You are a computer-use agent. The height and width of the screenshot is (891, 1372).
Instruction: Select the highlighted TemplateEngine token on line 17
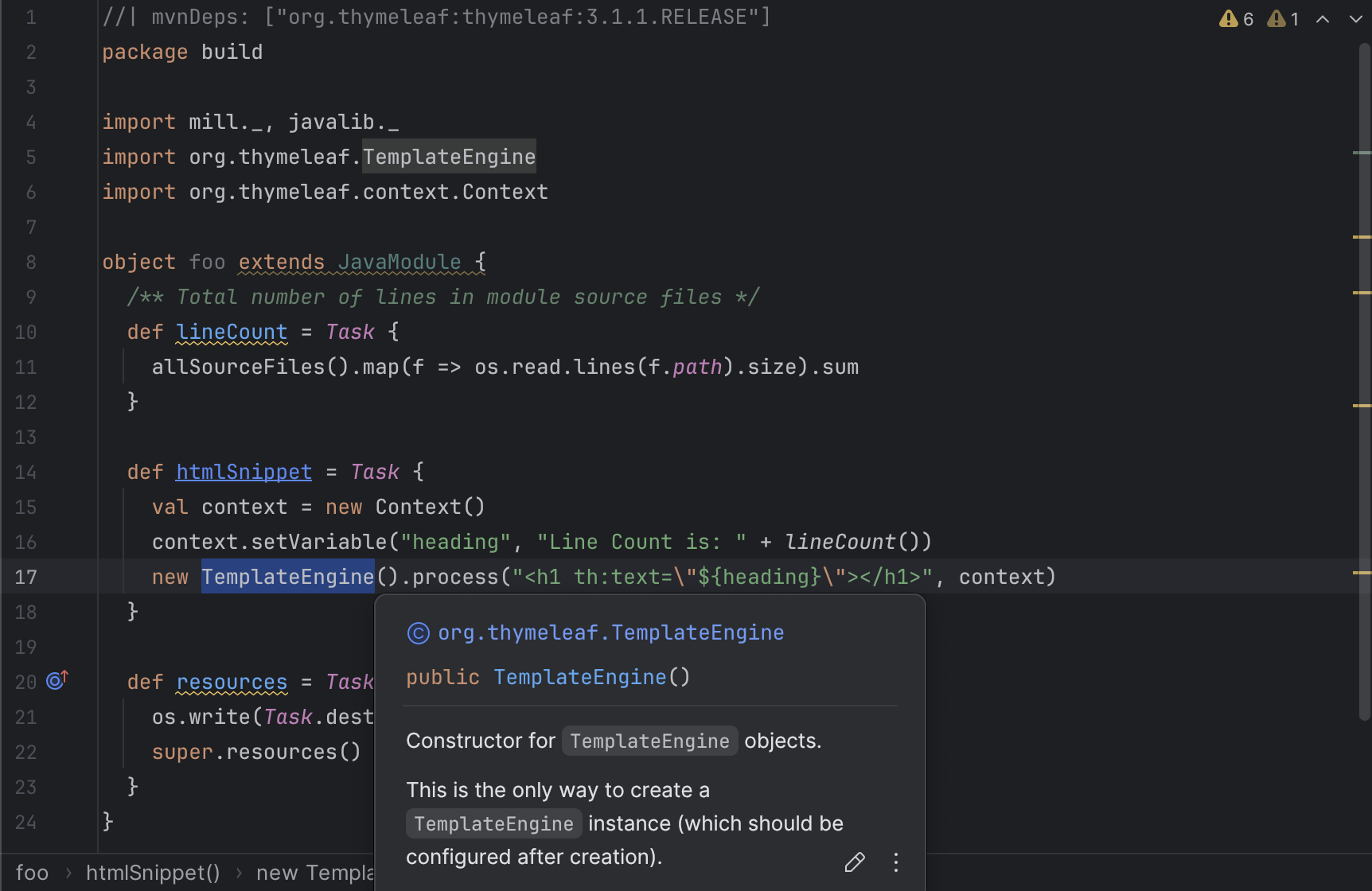coord(287,577)
